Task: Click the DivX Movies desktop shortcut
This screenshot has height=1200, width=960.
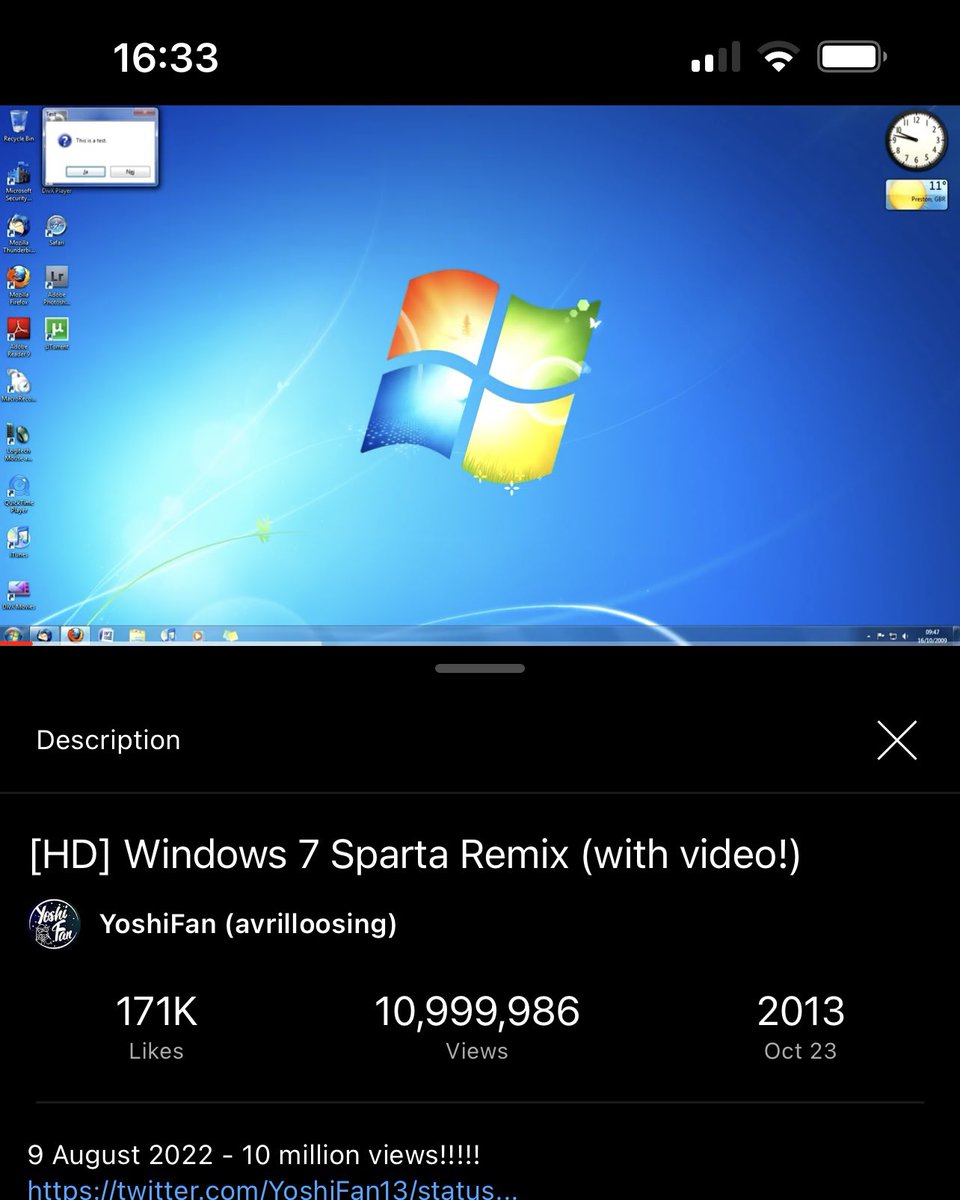Action: (18, 594)
